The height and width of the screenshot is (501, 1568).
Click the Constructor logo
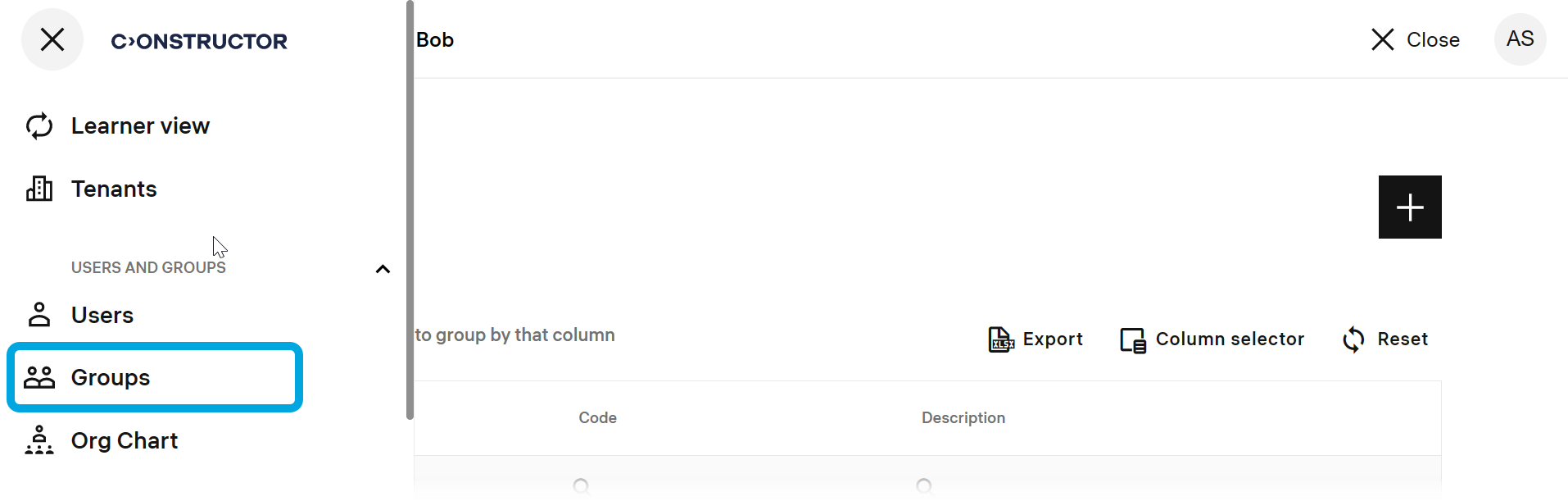click(199, 41)
